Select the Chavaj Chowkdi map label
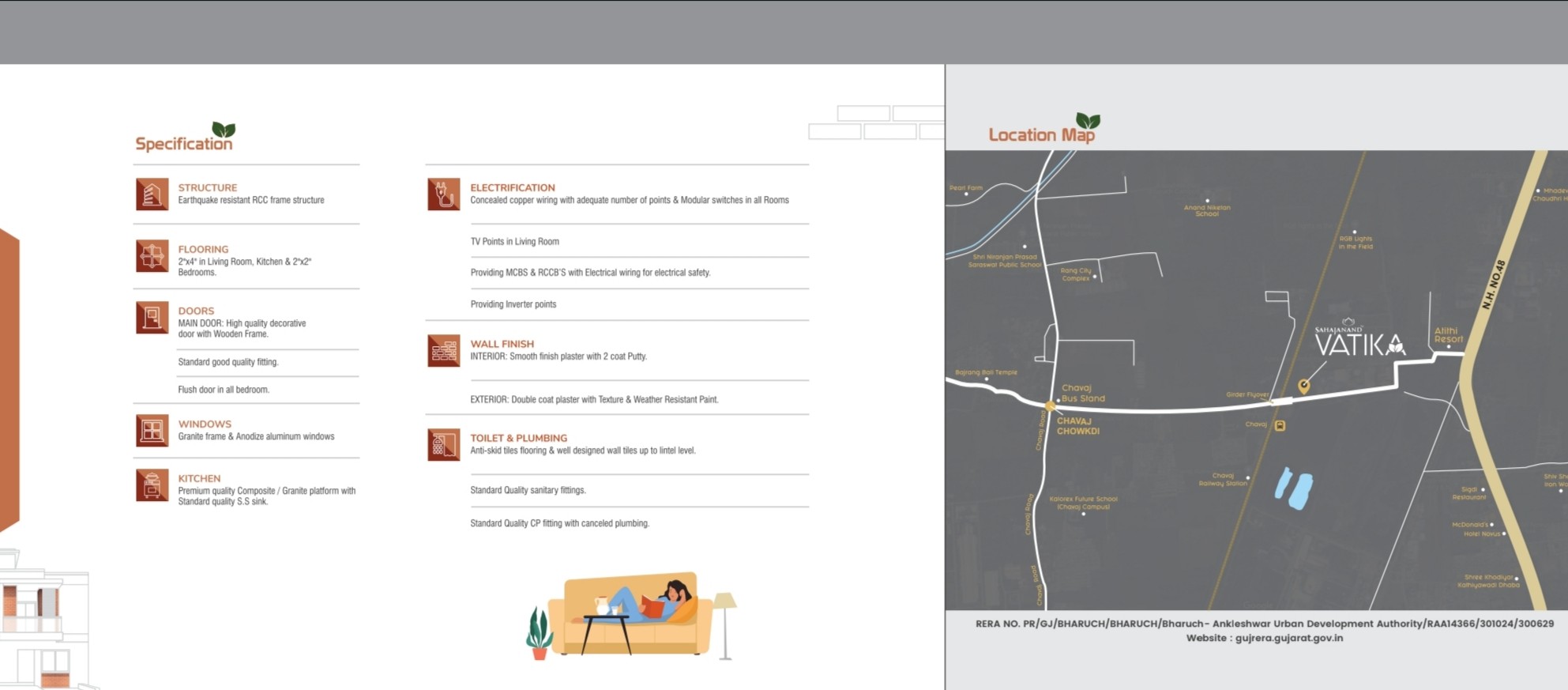1568x690 pixels. tap(1077, 426)
